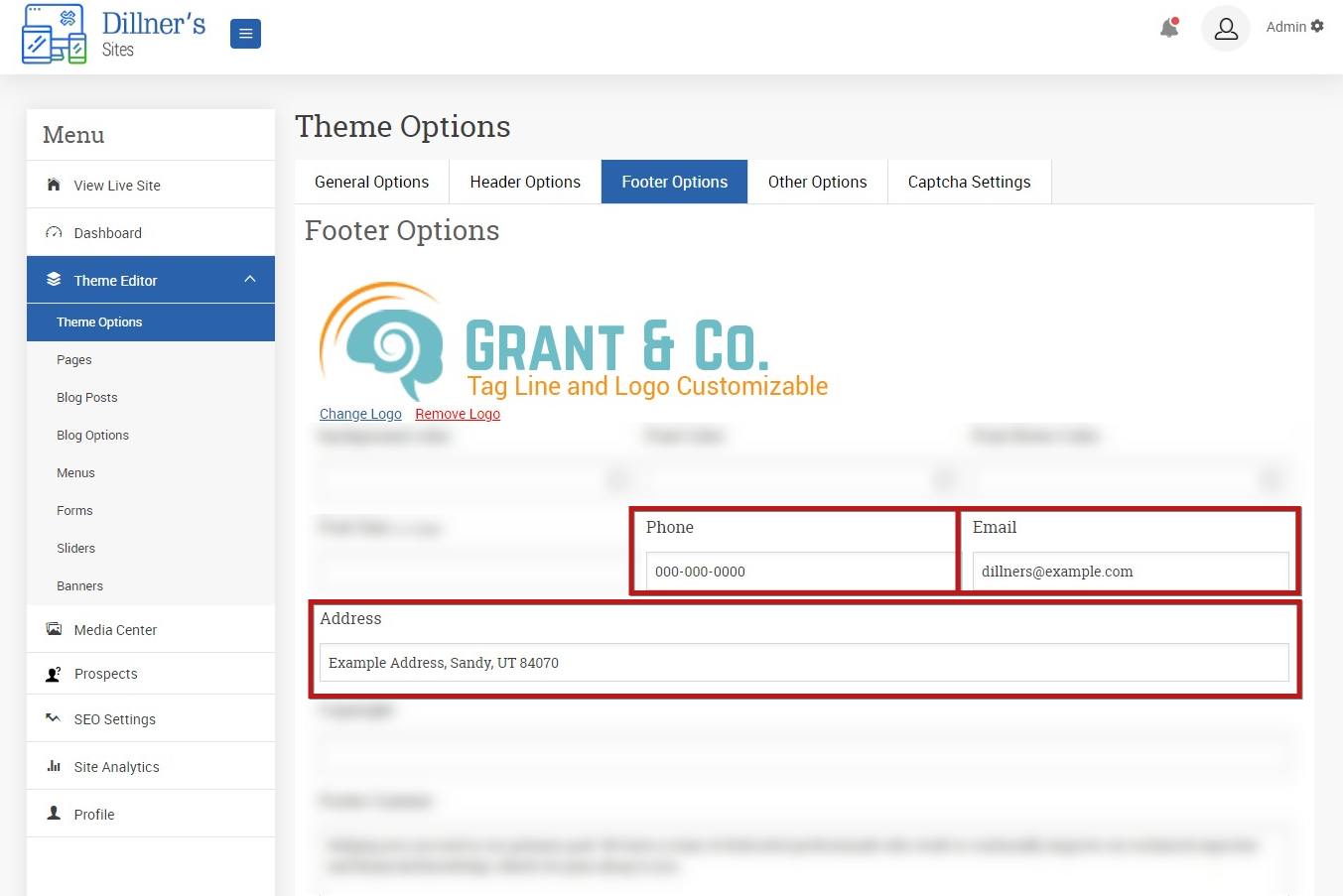This screenshot has width=1343, height=896.
Task: Open the Other Options tab
Action: point(818,182)
